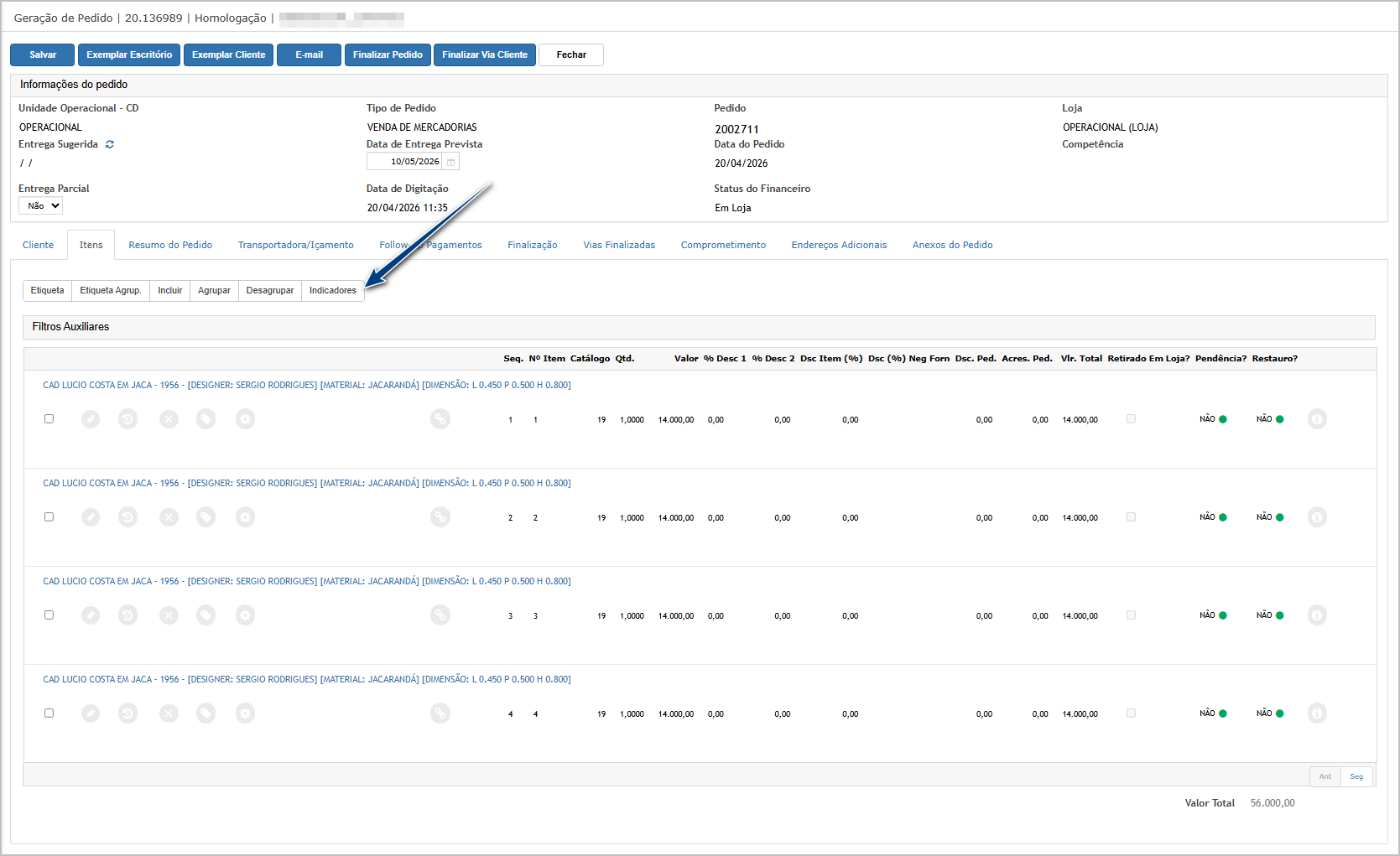
Task: Open Resumo do Pedido tab
Action: click(x=170, y=245)
